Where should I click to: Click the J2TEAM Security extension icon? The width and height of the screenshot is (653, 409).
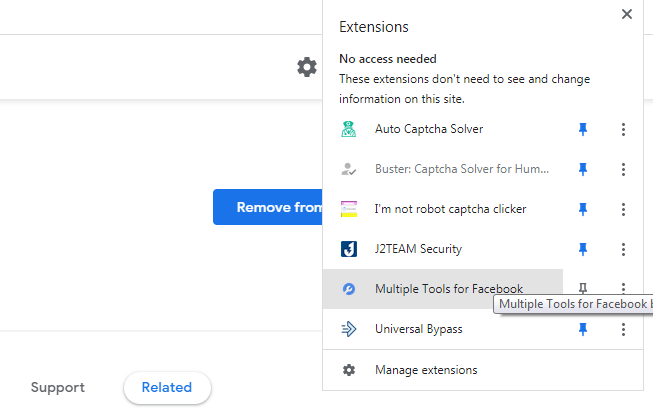(x=349, y=249)
